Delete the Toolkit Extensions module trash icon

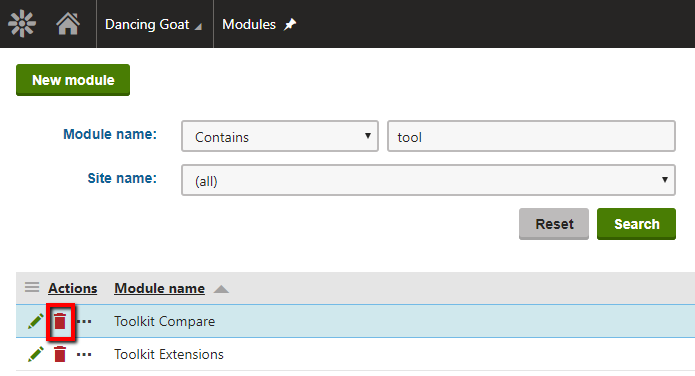60,354
